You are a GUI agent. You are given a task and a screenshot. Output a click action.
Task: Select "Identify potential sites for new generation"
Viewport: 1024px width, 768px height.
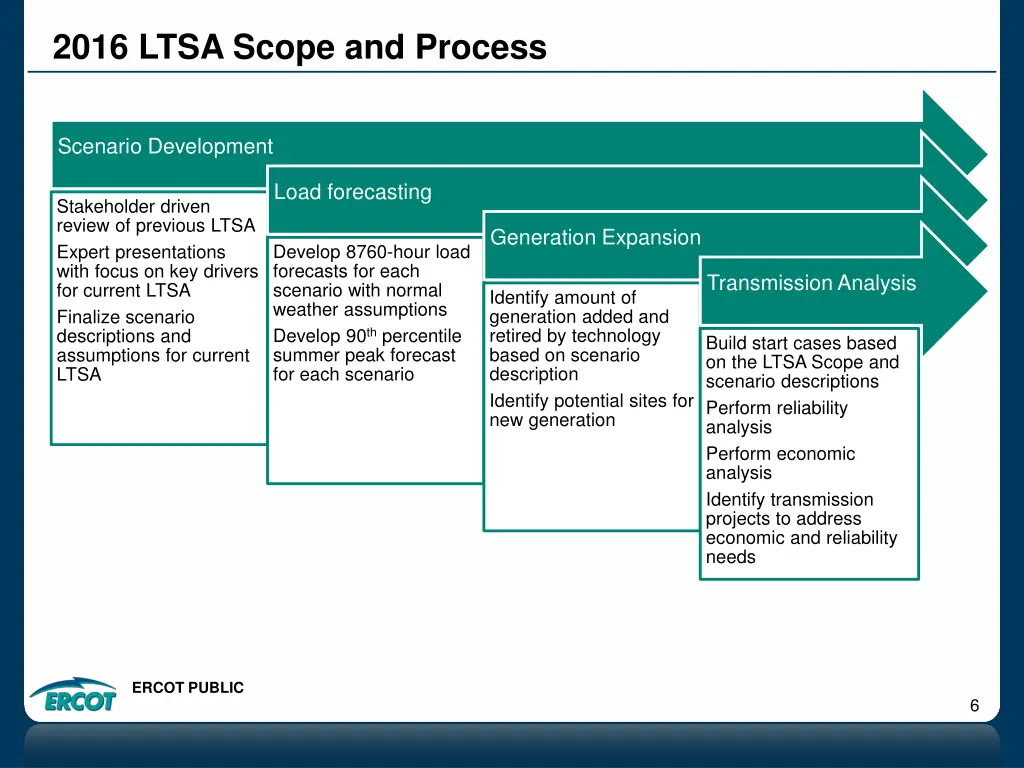tap(590, 410)
